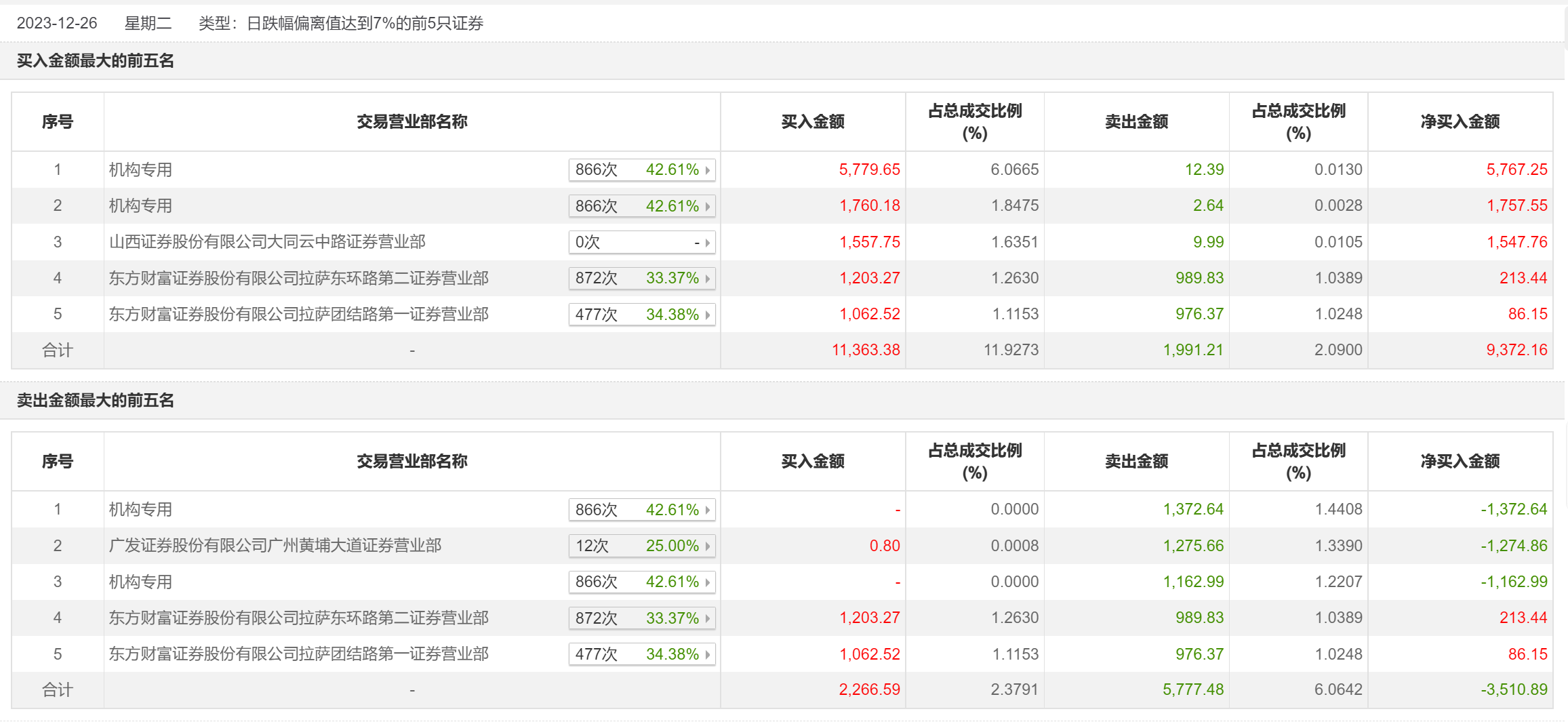This screenshot has width=1568, height=722.
Task: Click arrow next to 872次 in buy table
Action: (707, 279)
